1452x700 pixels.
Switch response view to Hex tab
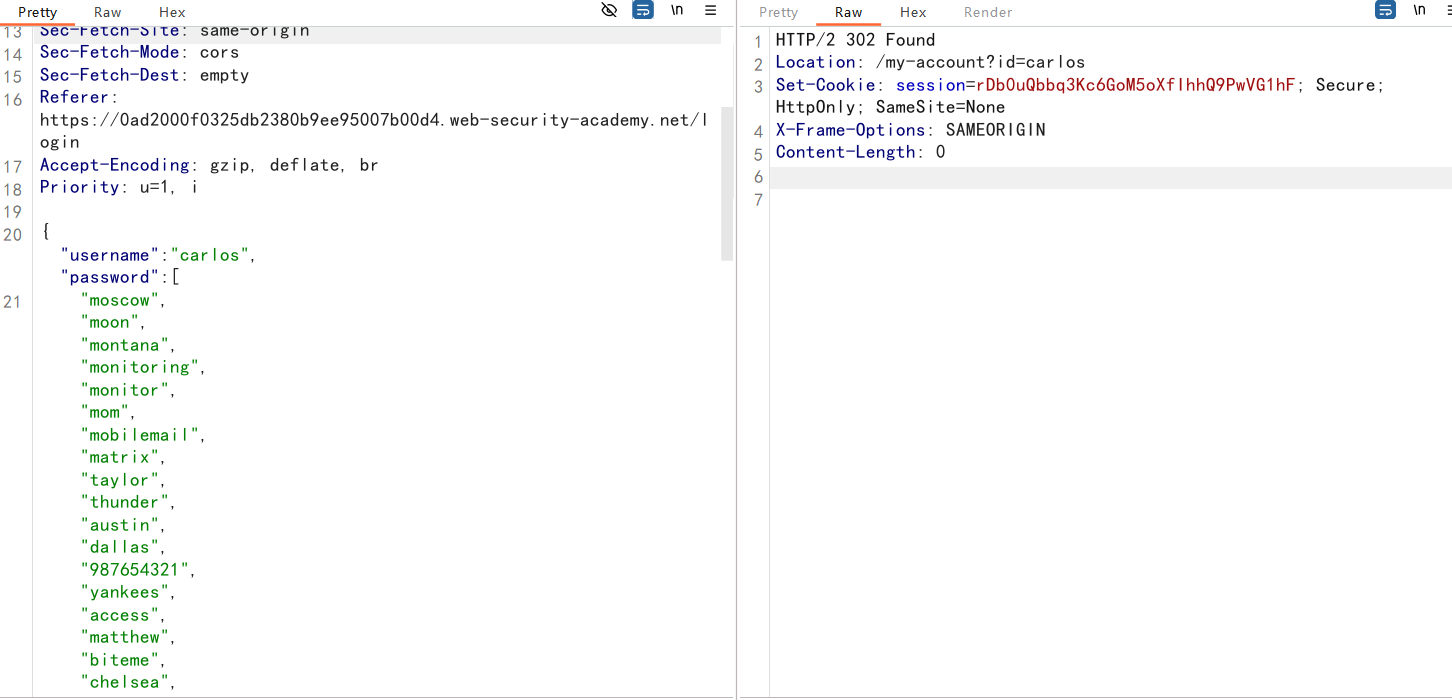tap(912, 12)
